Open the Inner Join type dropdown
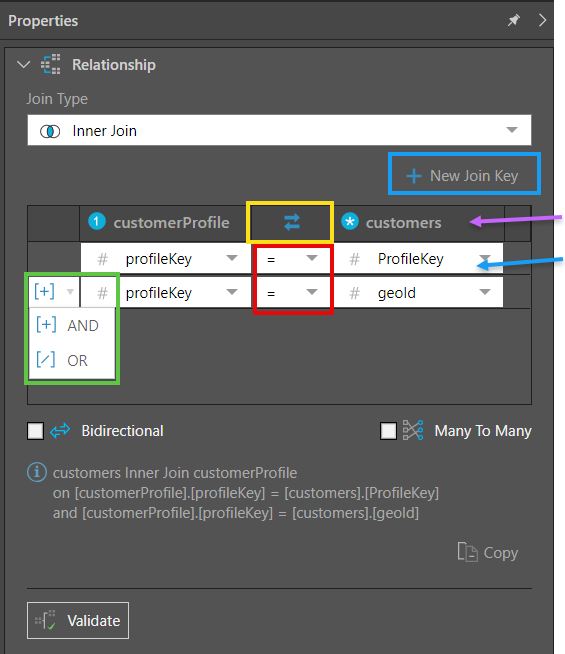Image resolution: width=565 pixels, height=654 pixels. (279, 130)
